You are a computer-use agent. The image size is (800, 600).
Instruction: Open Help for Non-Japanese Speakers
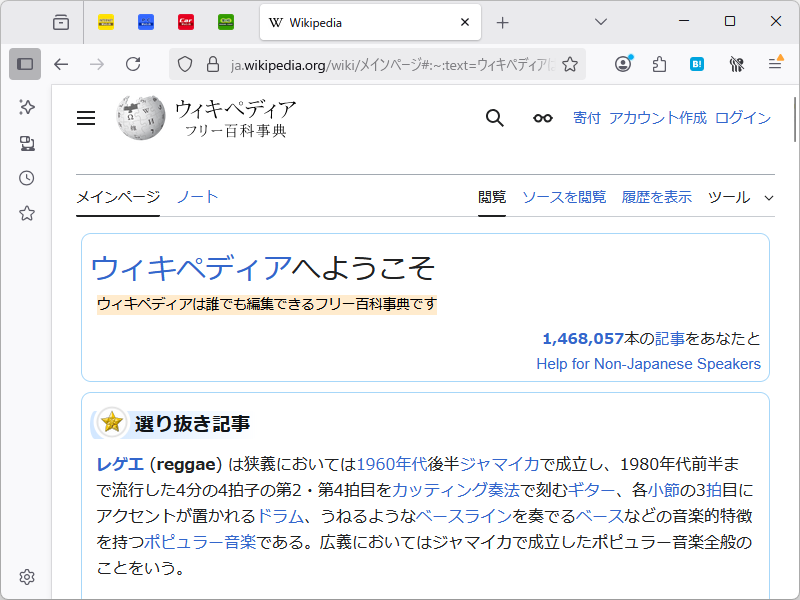click(648, 364)
